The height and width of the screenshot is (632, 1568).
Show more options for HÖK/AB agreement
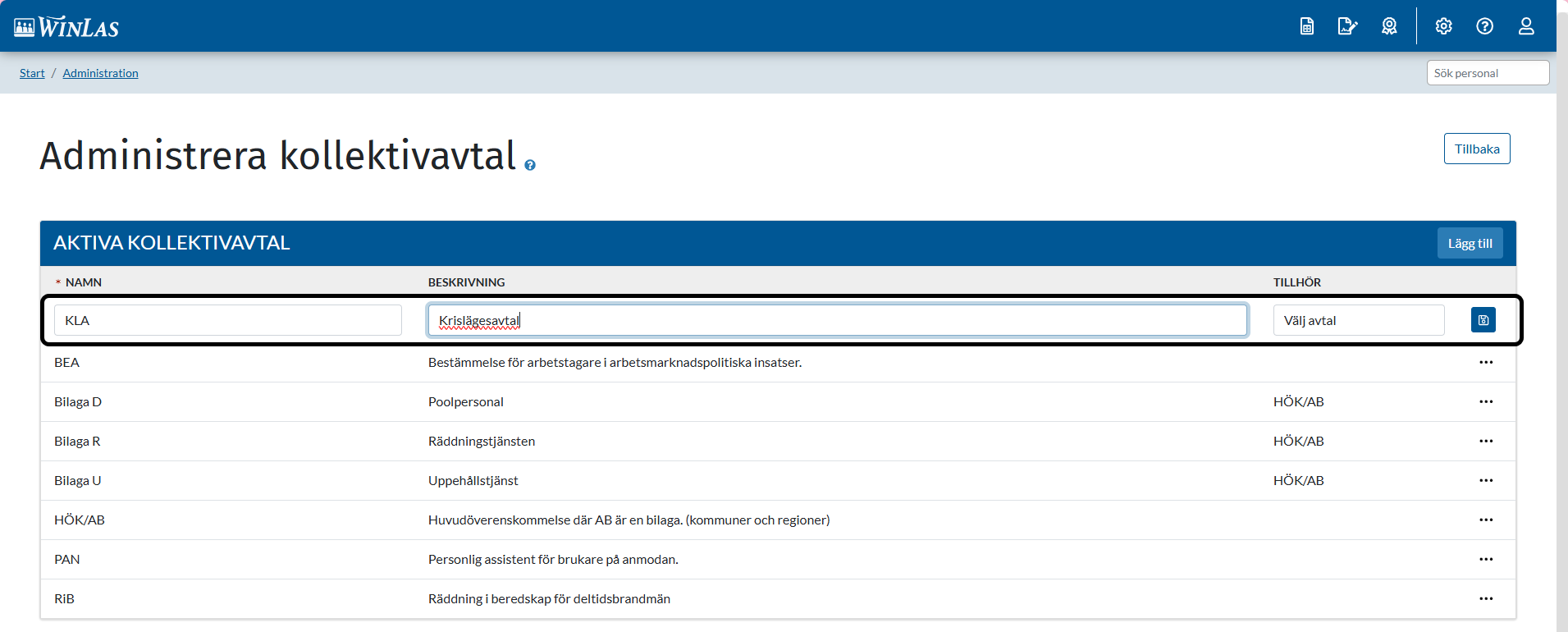1486,520
